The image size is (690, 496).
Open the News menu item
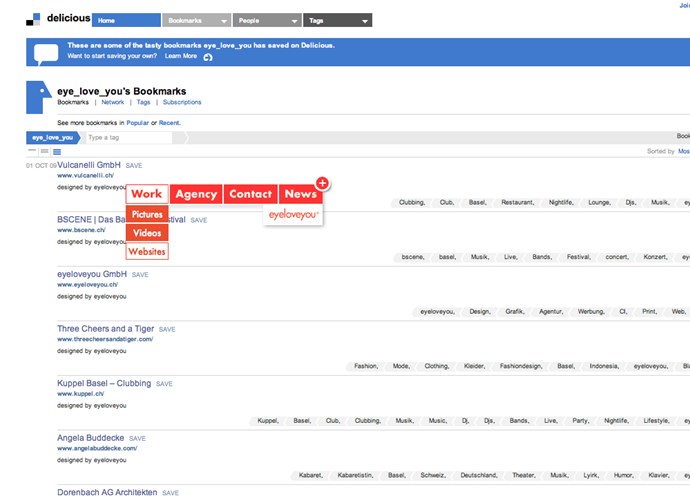301,194
